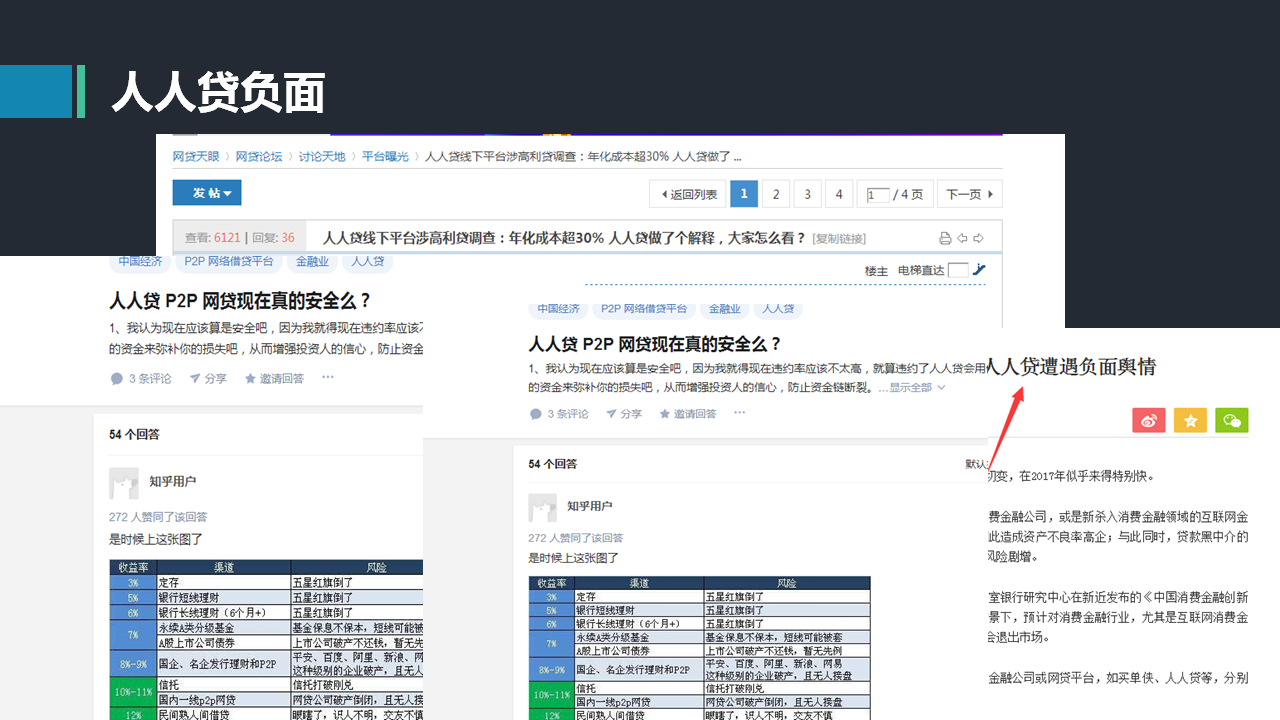
Task: Click 54 个回答 on the front Zhihu page
Action: (x=553, y=464)
